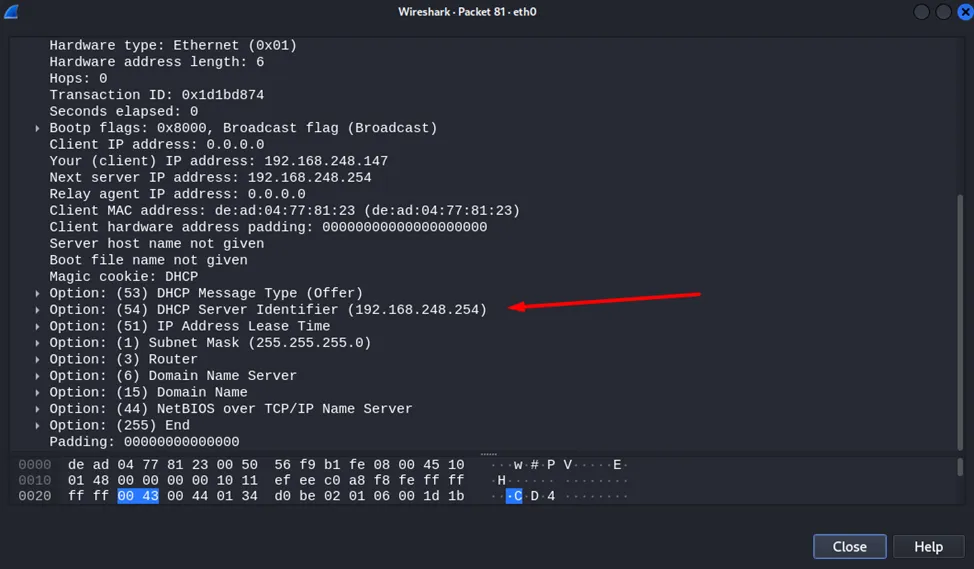The width and height of the screenshot is (974, 569).
Task: Expand the Bootp flags field
Action: [38, 128]
